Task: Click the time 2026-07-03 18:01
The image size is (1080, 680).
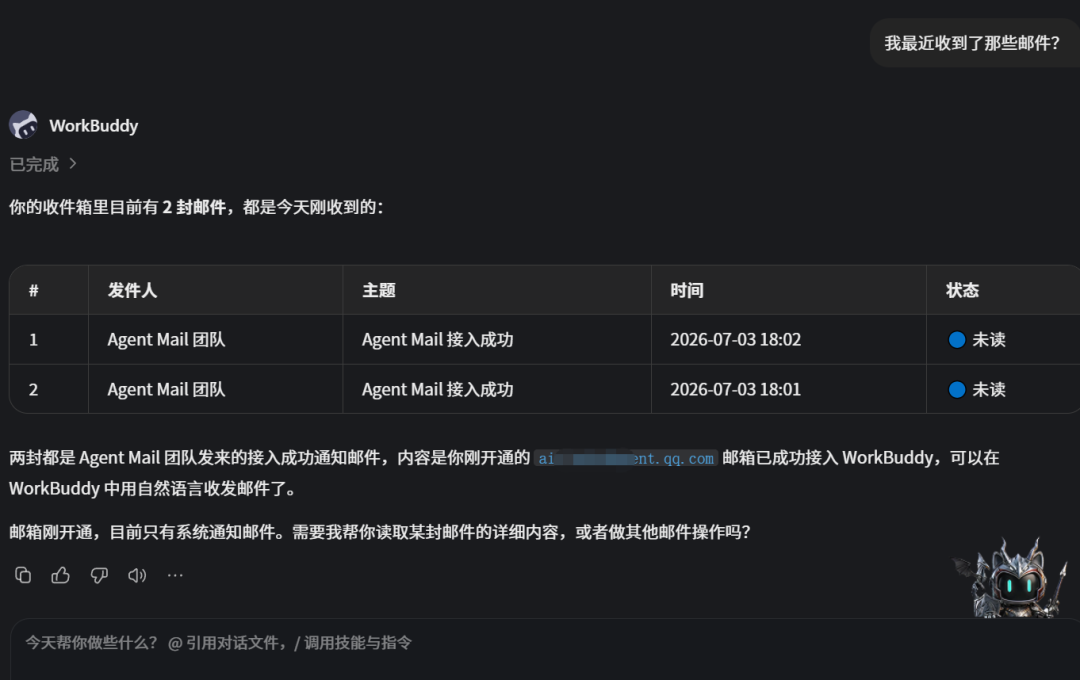Action: click(736, 389)
